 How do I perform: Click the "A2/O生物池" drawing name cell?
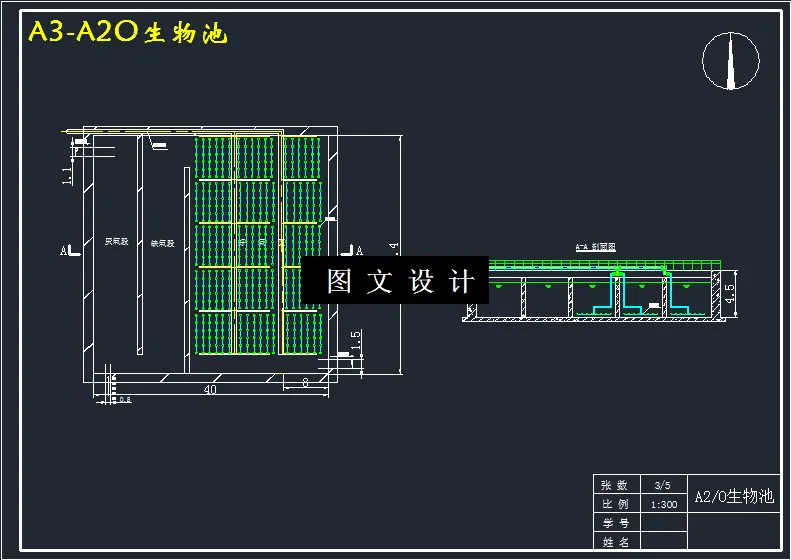point(734,493)
